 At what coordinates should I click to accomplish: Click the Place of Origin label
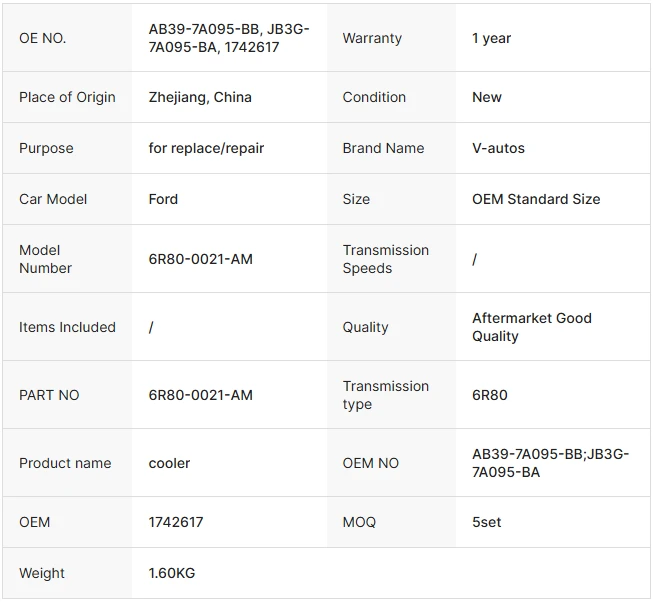tap(67, 97)
